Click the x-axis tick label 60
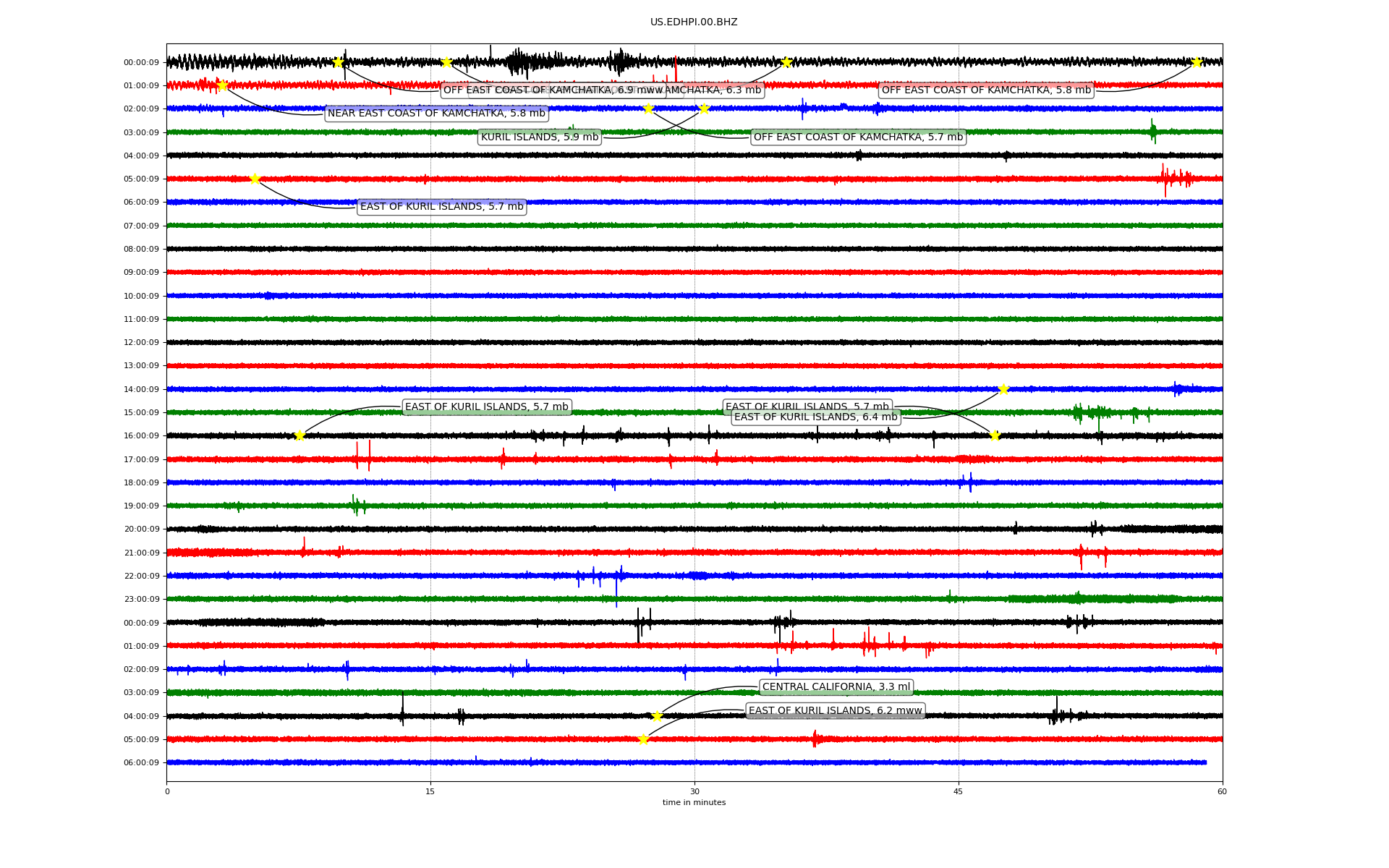The height and width of the screenshot is (868, 1389). coord(1222,791)
